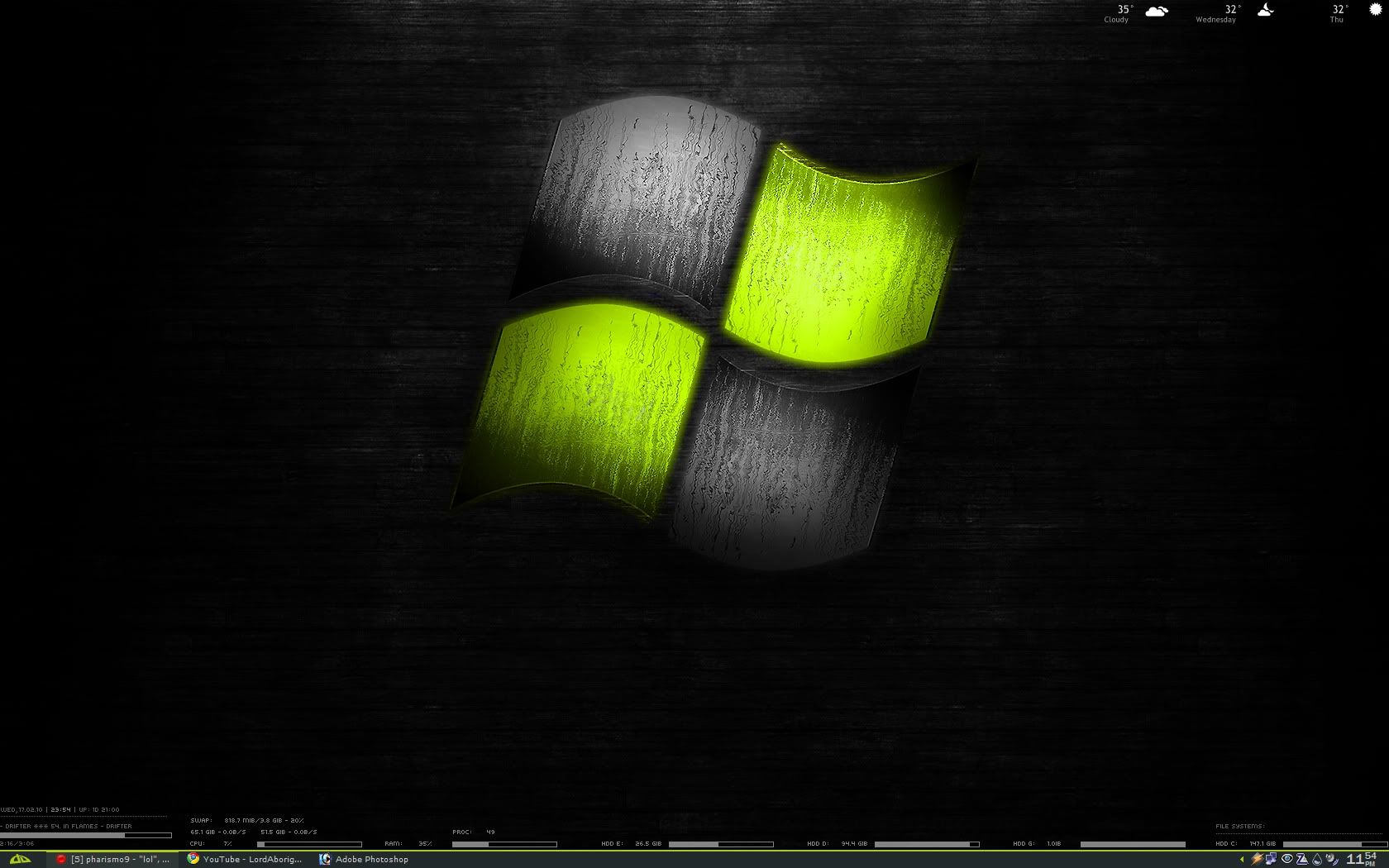Click the night cloud moon icon for Wednesday
The image size is (1389, 868).
pyautogui.click(x=1265, y=11)
